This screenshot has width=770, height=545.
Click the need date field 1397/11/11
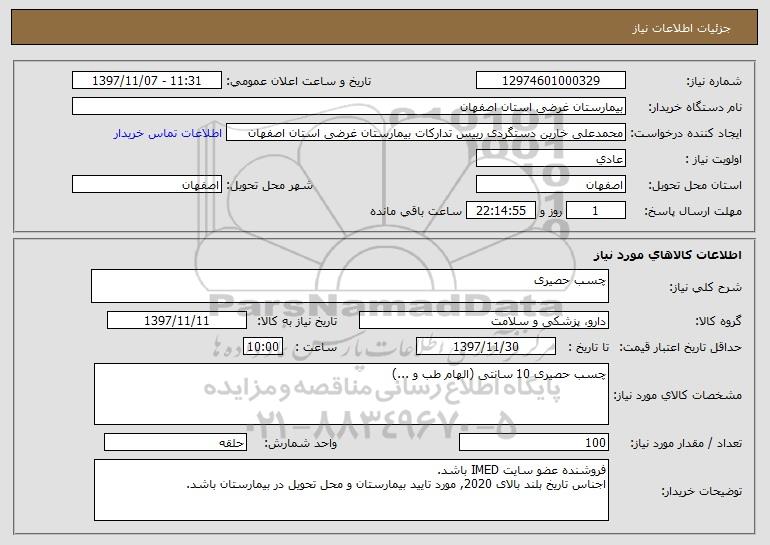177,321
